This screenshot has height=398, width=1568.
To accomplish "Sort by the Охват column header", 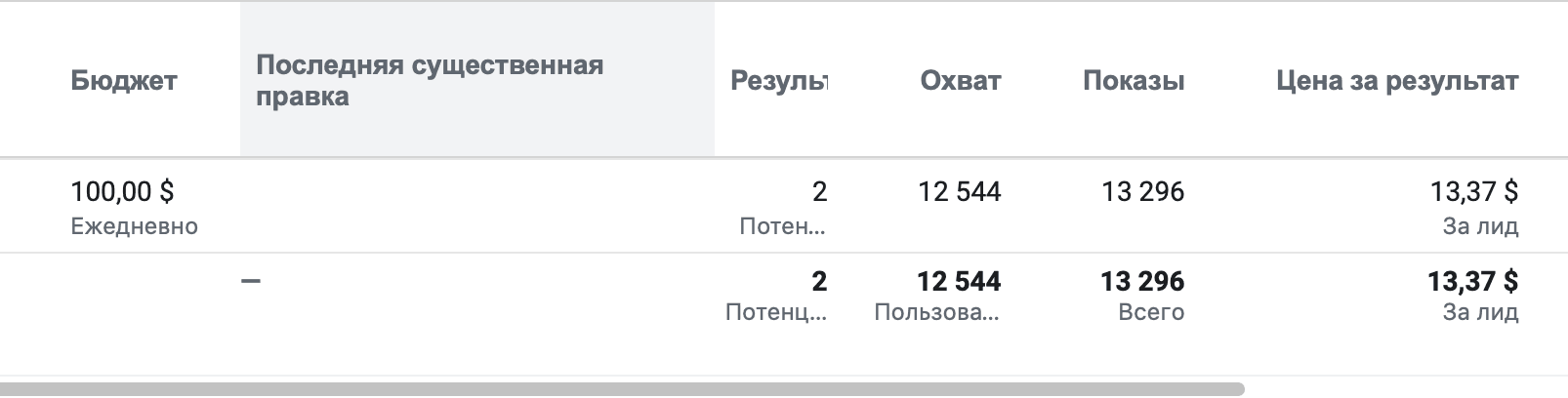I will click(x=960, y=80).
